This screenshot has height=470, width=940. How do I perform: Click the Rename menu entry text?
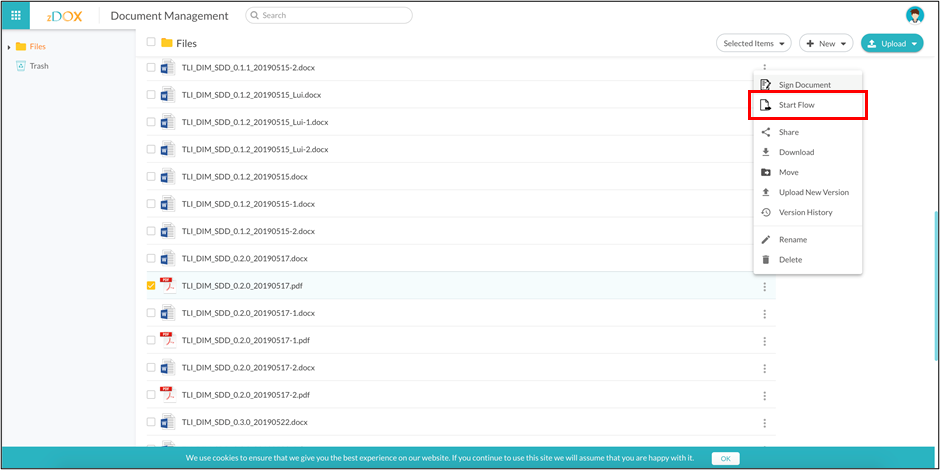(x=793, y=240)
